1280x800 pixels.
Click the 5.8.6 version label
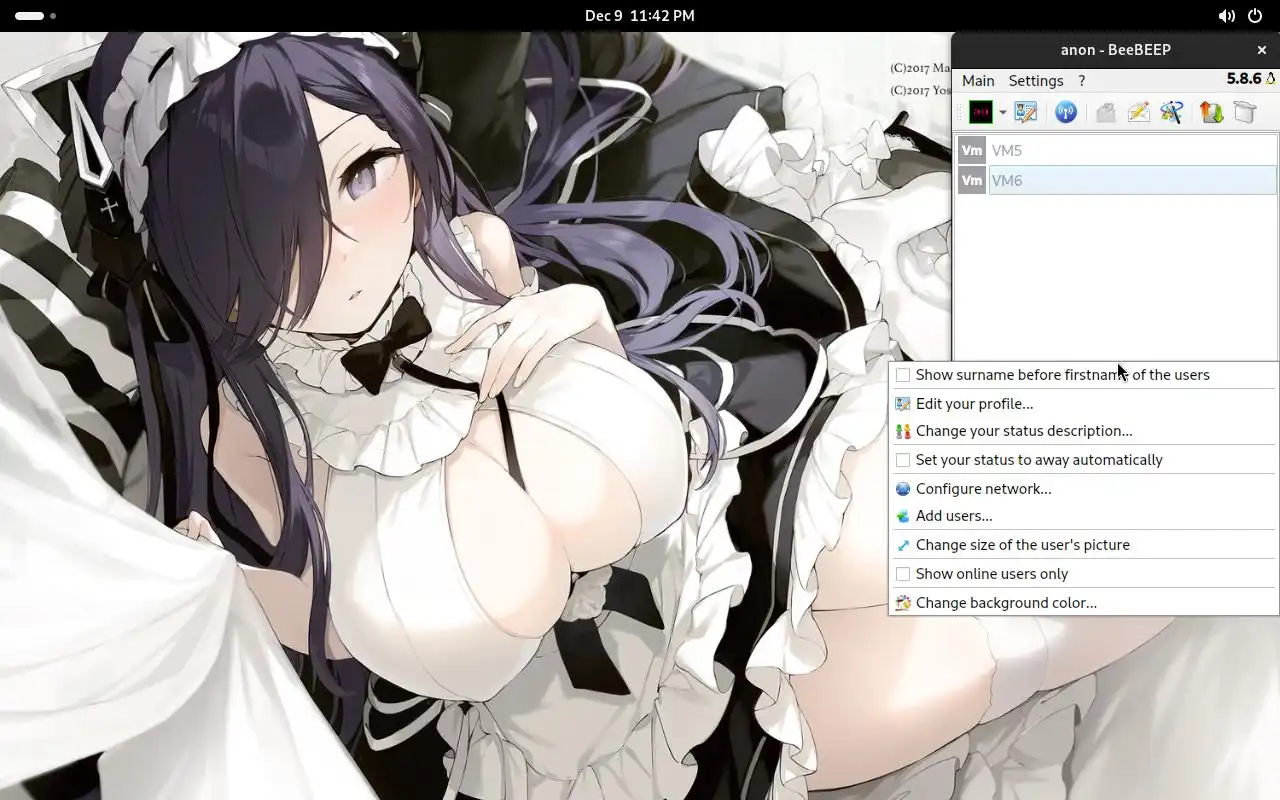point(1244,79)
